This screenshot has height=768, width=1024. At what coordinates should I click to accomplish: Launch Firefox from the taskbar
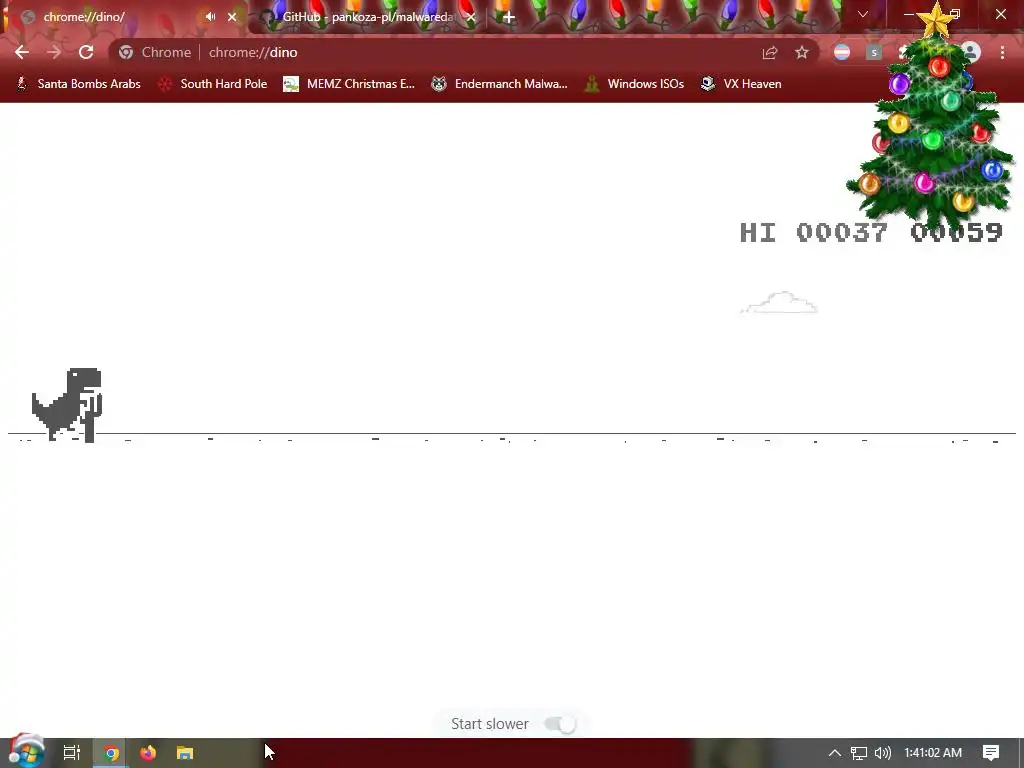coord(148,753)
